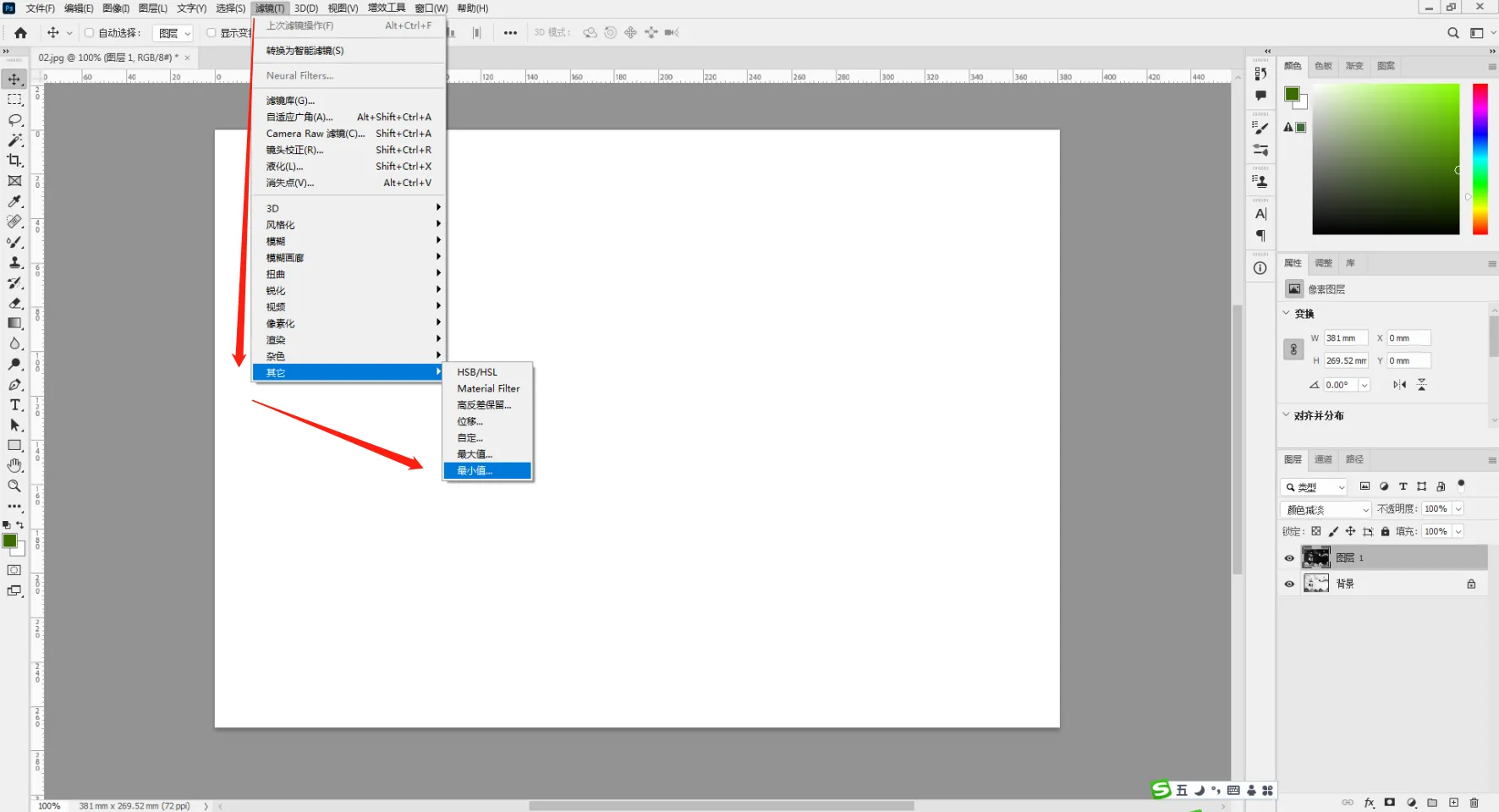Collapse the 变换 section

tap(1287, 313)
